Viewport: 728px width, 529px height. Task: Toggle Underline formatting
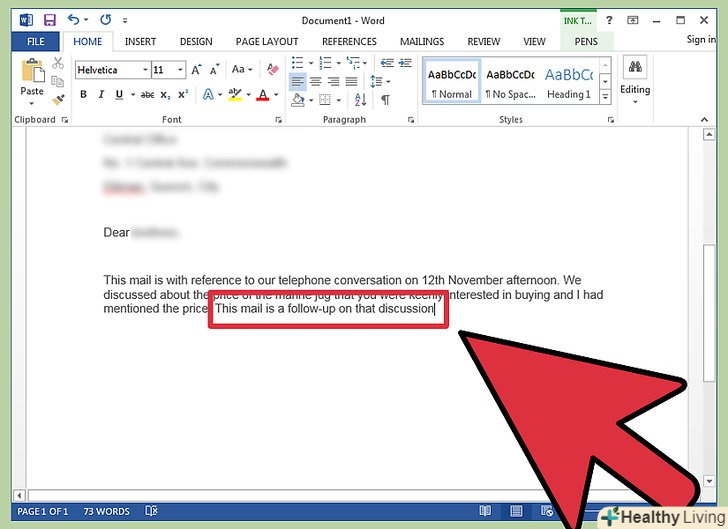tap(119, 95)
